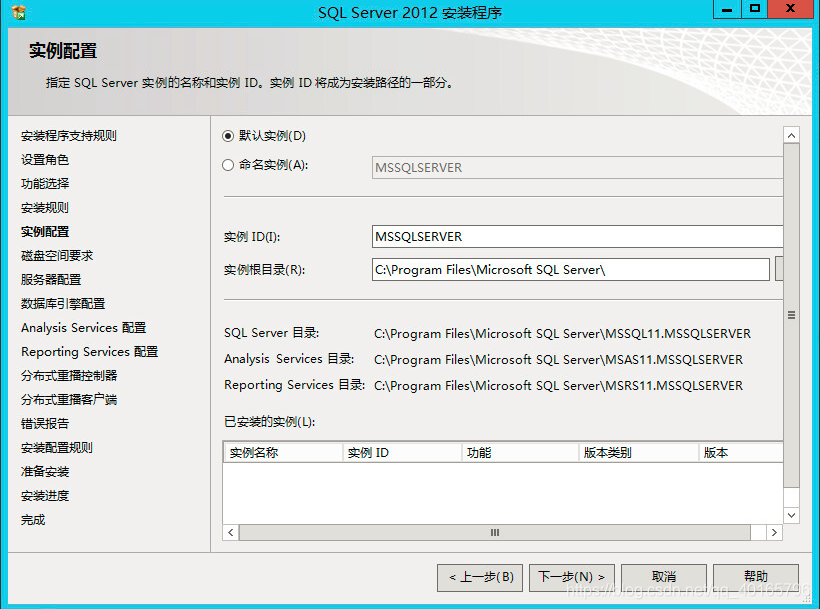Click the horizontal scrollbar left arrow
The height and width of the screenshot is (609, 820).
(x=231, y=533)
